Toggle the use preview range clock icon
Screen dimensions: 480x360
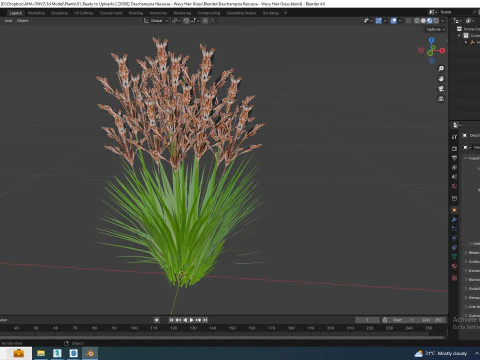tap(385, 320)
